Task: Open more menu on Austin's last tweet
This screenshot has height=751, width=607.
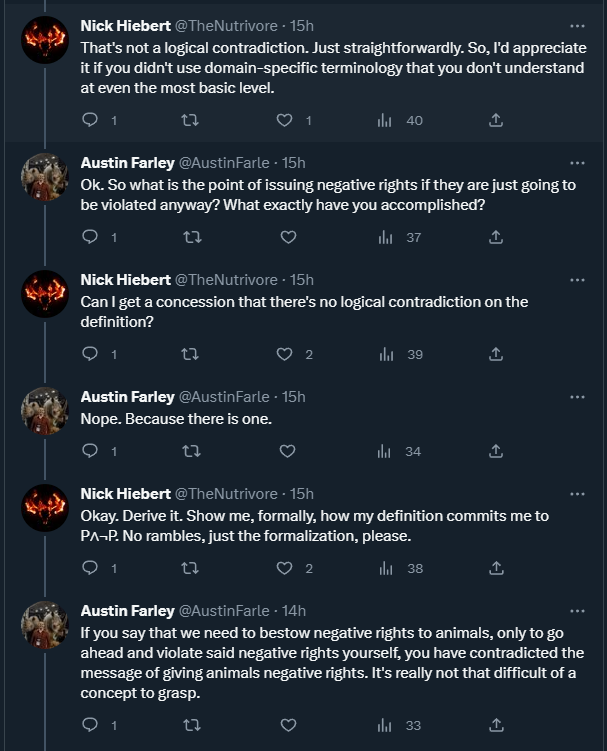Action: [577, 611]
